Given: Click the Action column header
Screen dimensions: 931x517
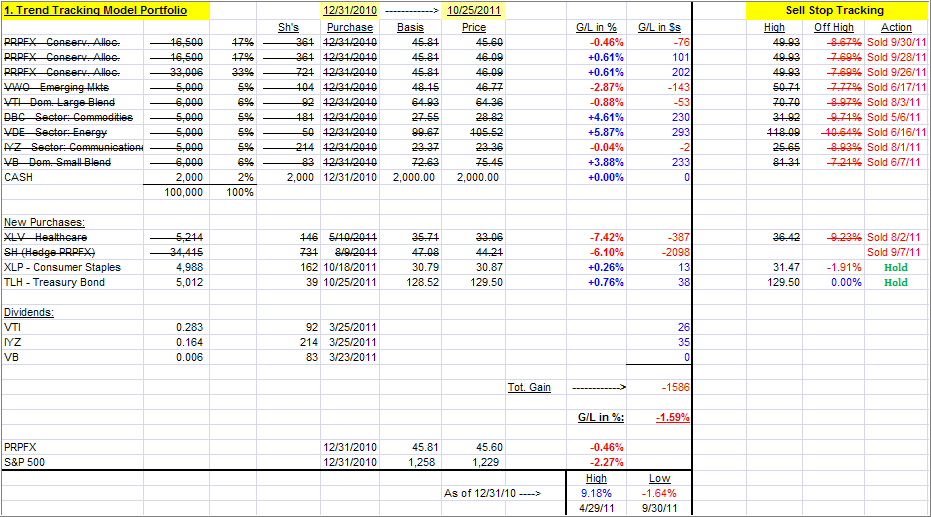Looking at the screenshot, I should tap(896, 27).
